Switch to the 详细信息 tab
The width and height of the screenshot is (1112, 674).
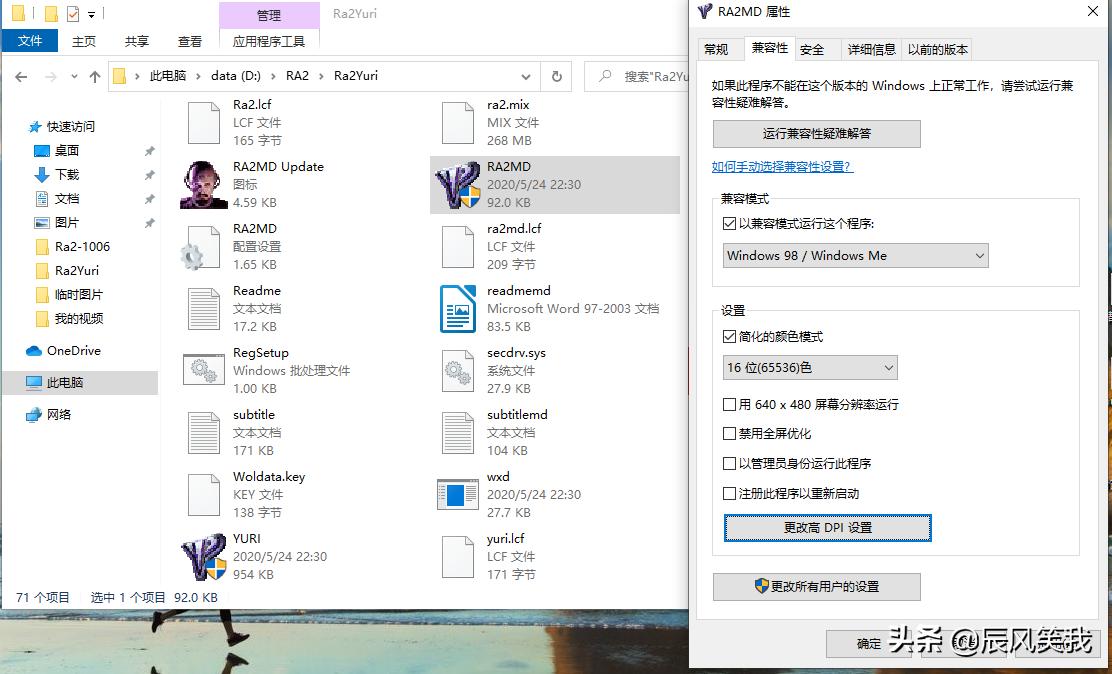click(872, 48)
